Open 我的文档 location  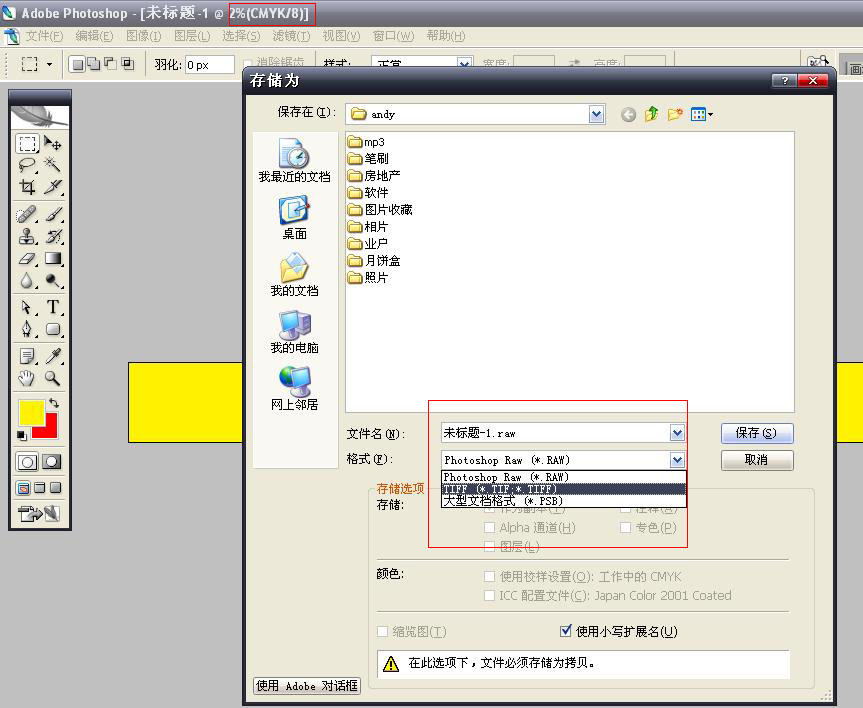click(294, 275)
